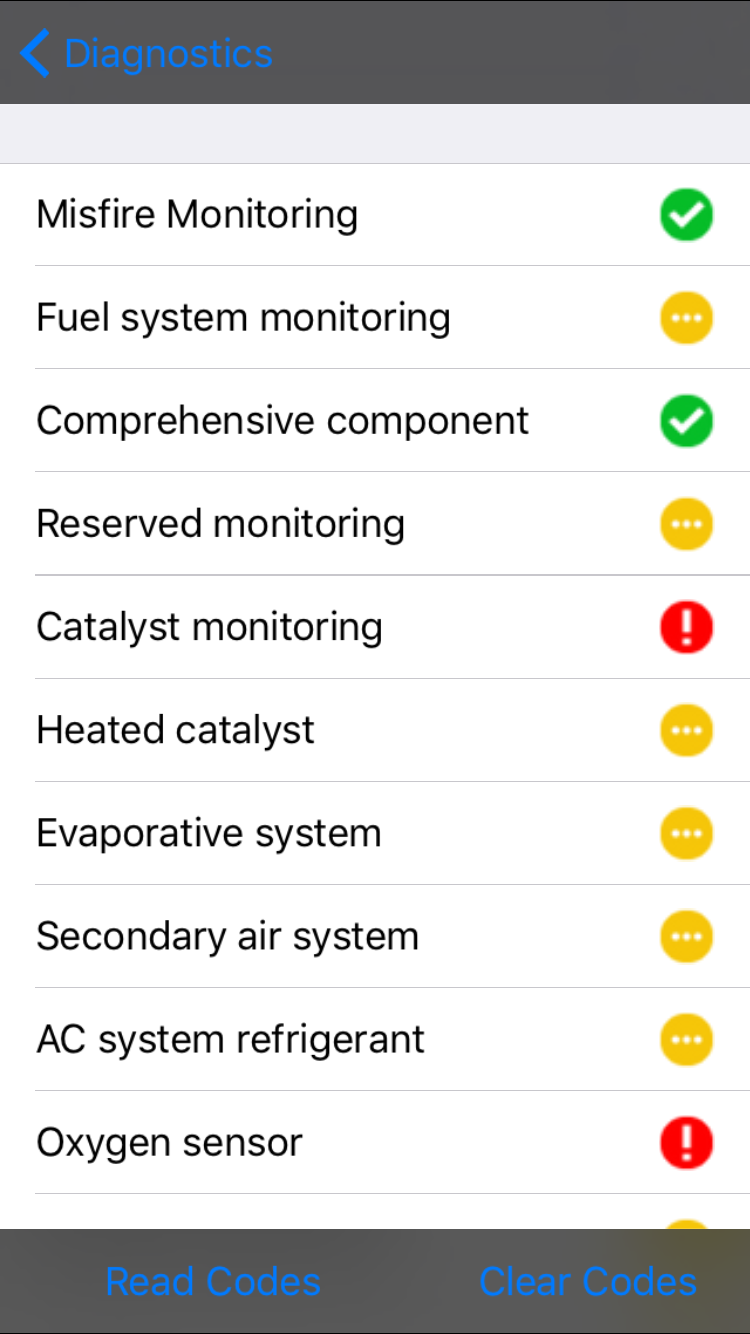Select the Oxygen sensor row label
The image size is (750, 1334).
pyautogui.click(x=169, y=1142)
